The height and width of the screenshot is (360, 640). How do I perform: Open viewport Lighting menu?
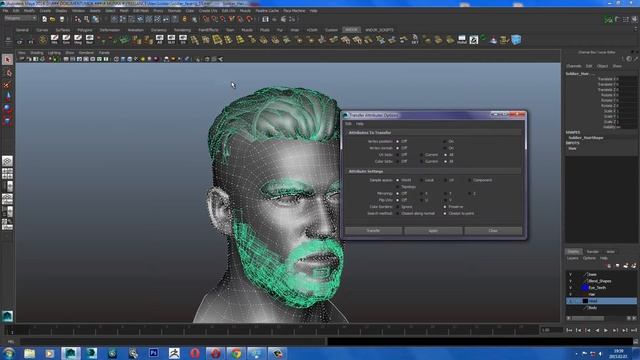pyautogui.click(x=54, y=53)
